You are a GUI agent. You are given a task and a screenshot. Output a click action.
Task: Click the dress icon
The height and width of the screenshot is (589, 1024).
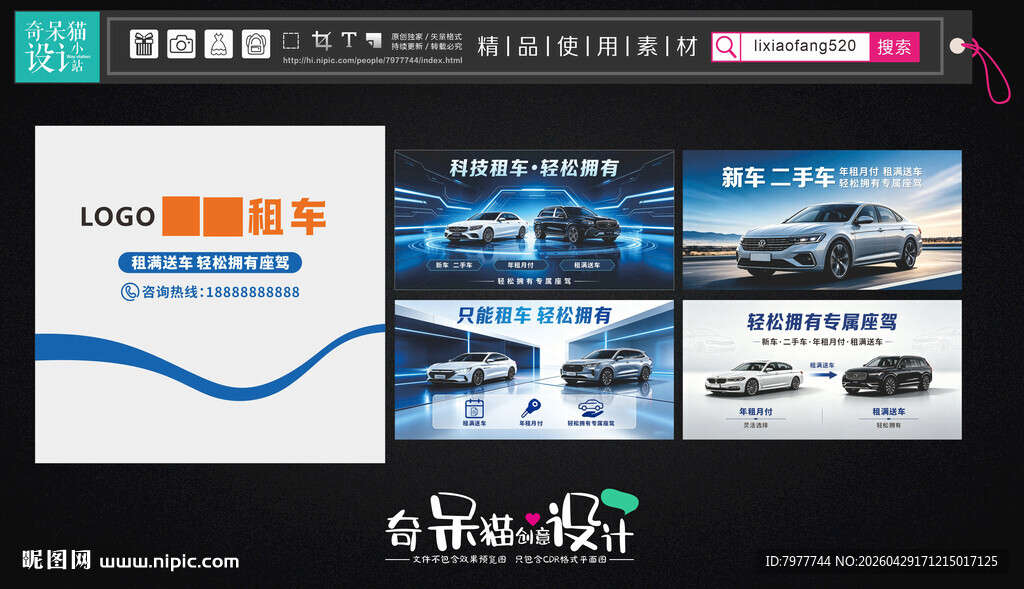218,44
